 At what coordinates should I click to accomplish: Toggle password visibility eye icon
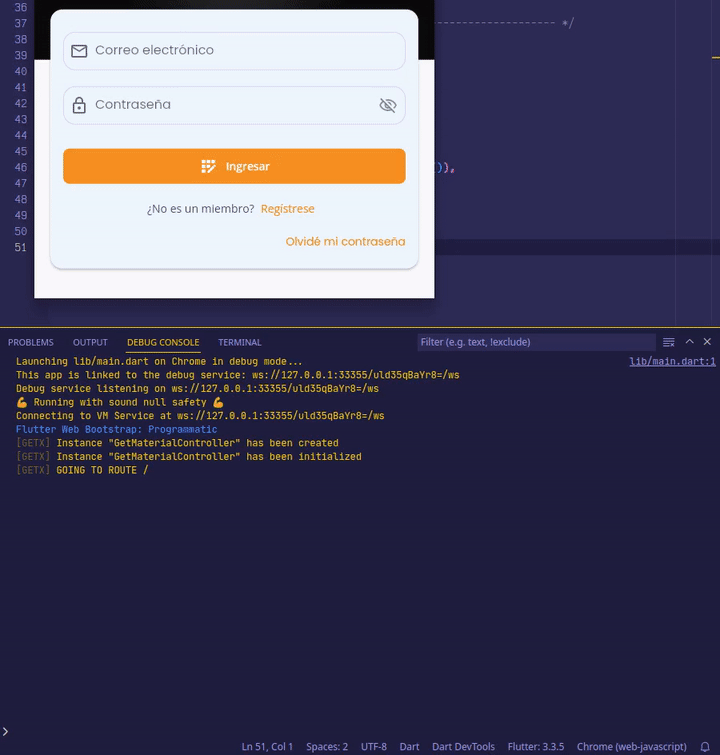click(x=388, y=105)
